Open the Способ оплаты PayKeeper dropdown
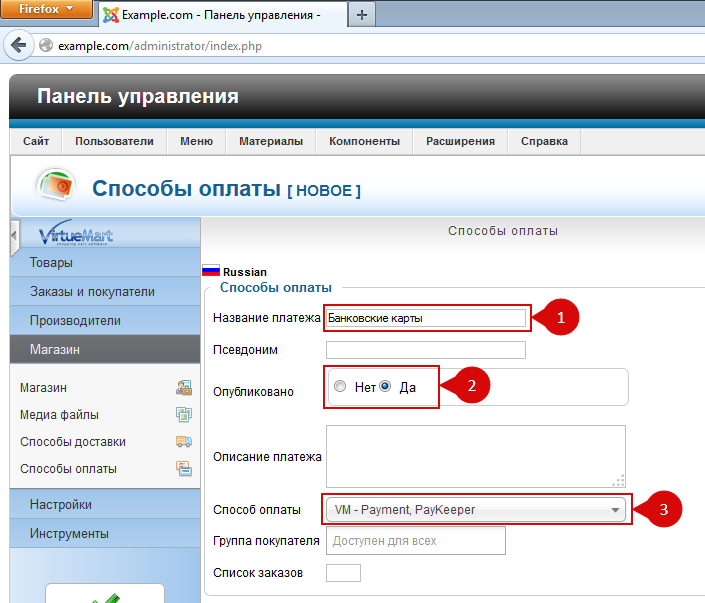 coord(476,510)
